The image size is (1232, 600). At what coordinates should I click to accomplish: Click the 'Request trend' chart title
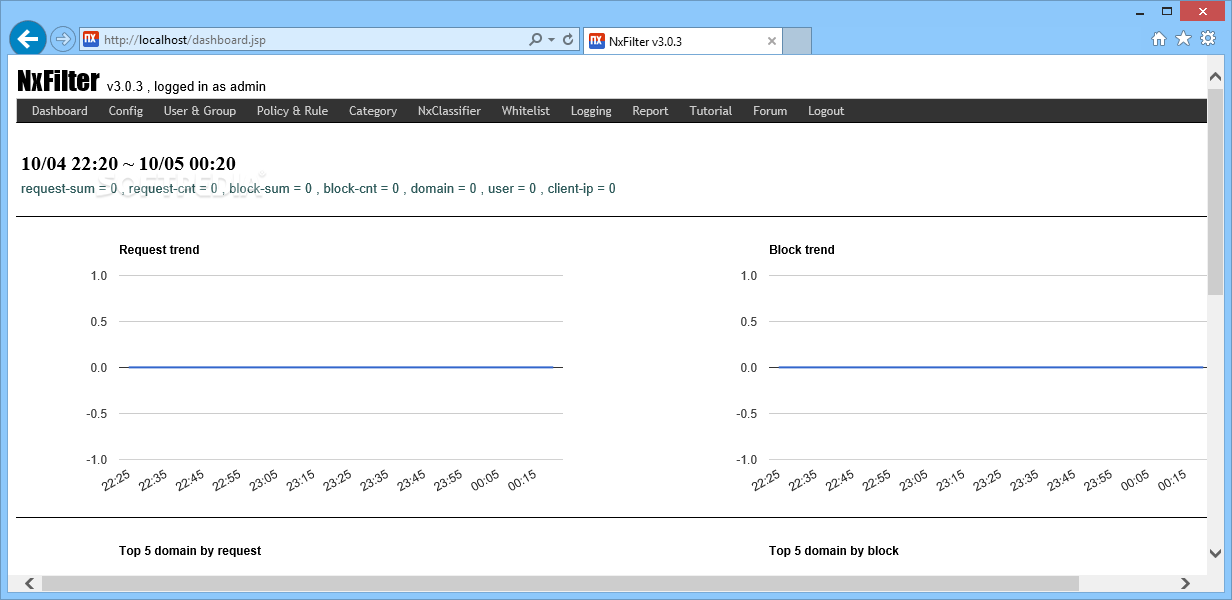coord(159,250)
